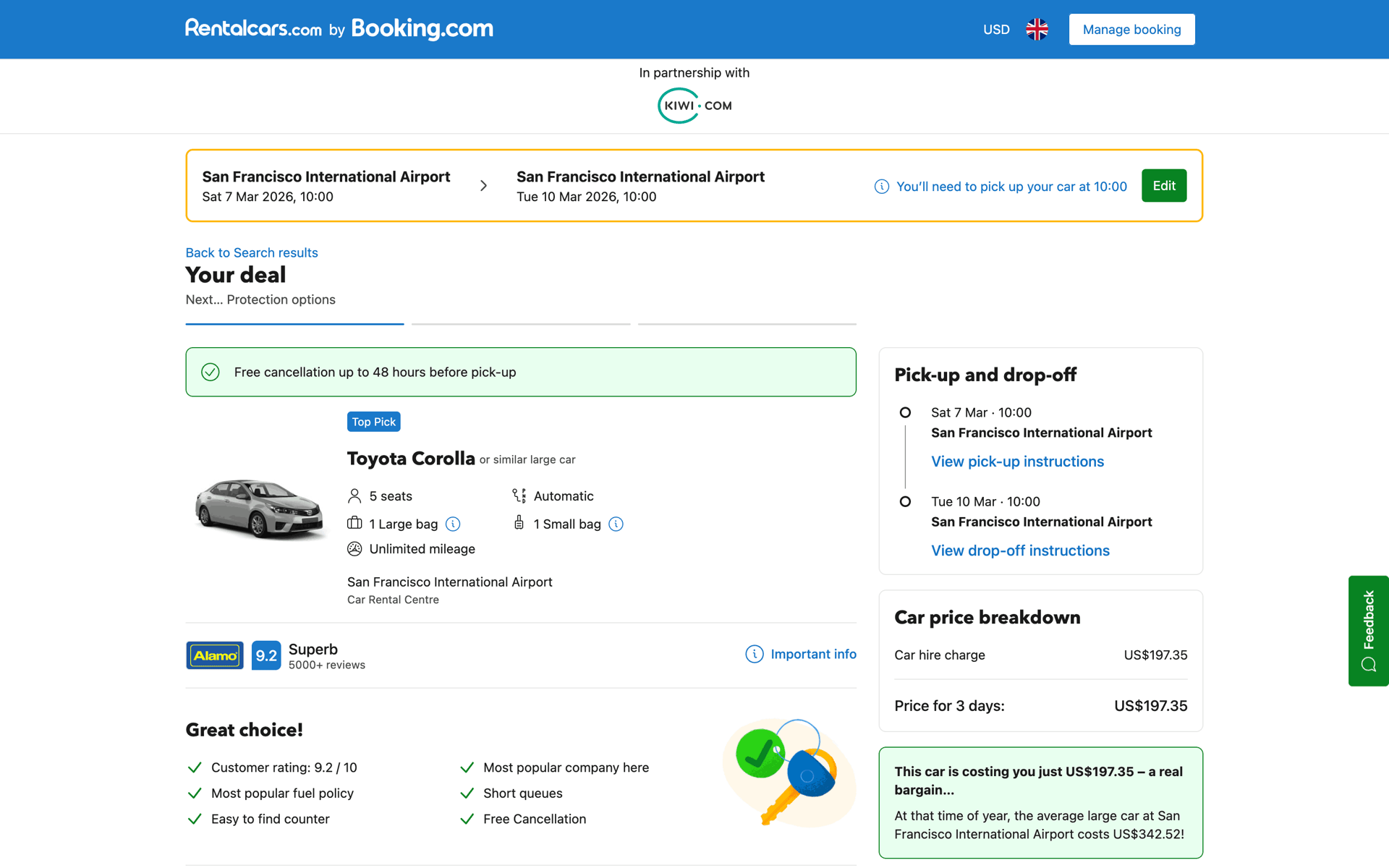Viewport: 1389px width, 868px height.
Task: Click the 'Your deal' heading
Action: tap(236, 275)
